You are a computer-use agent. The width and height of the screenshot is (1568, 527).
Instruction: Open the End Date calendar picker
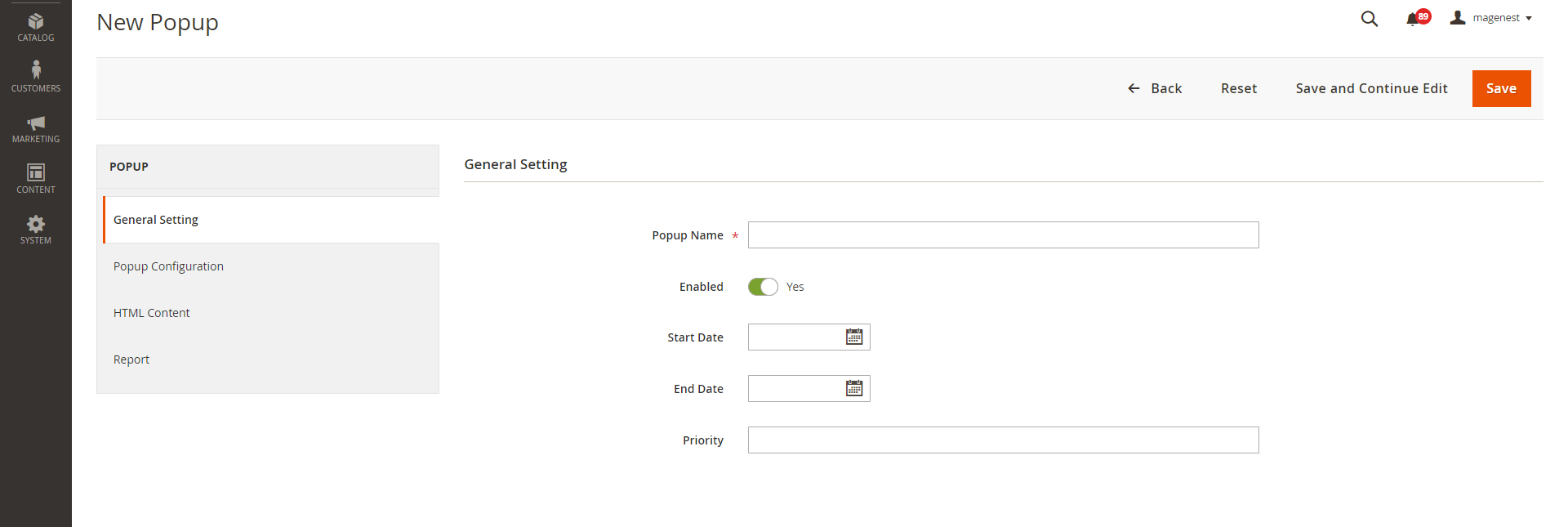(x=854, y=388)
